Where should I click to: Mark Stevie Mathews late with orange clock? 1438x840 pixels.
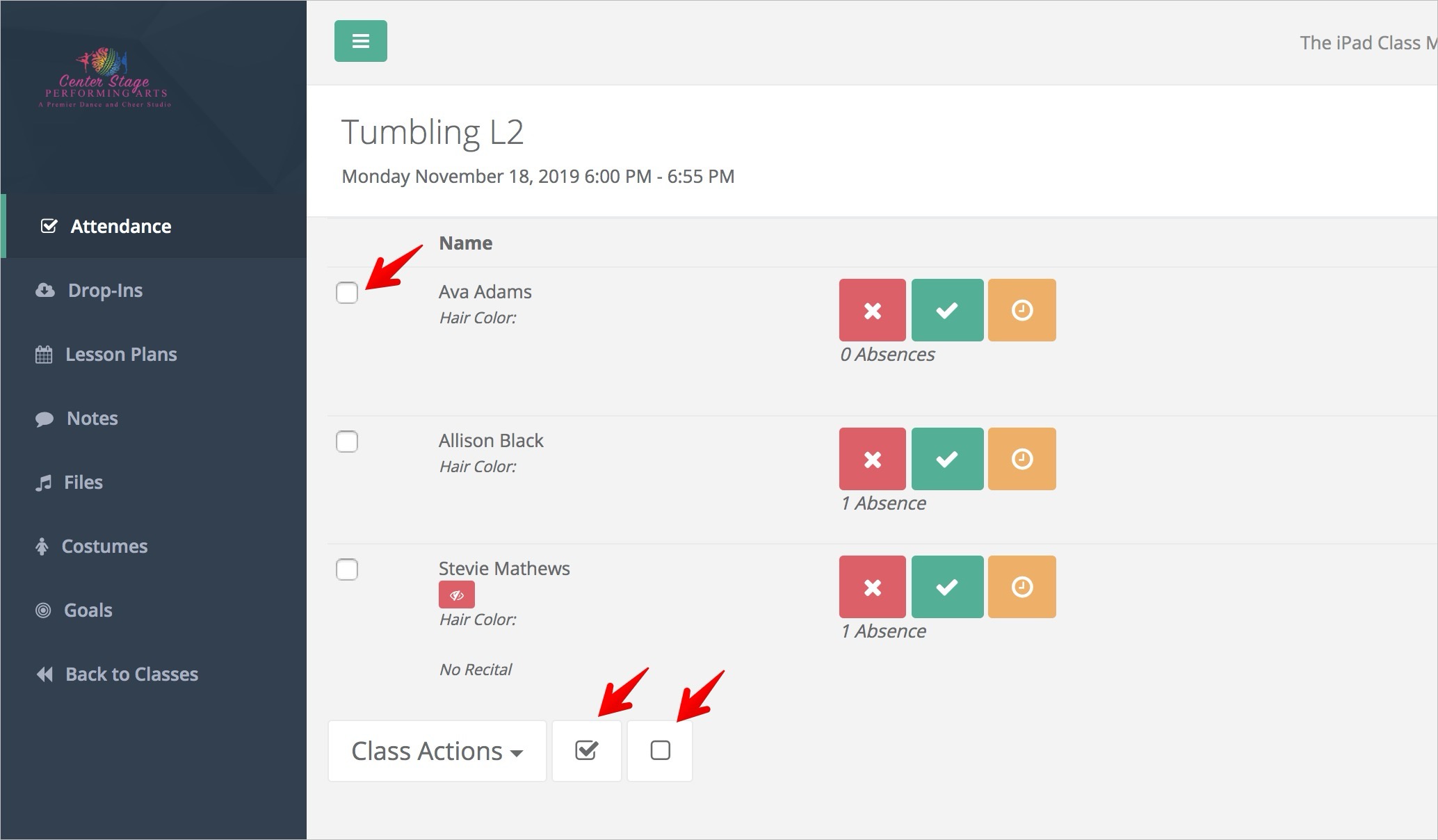pos(1021,587)
